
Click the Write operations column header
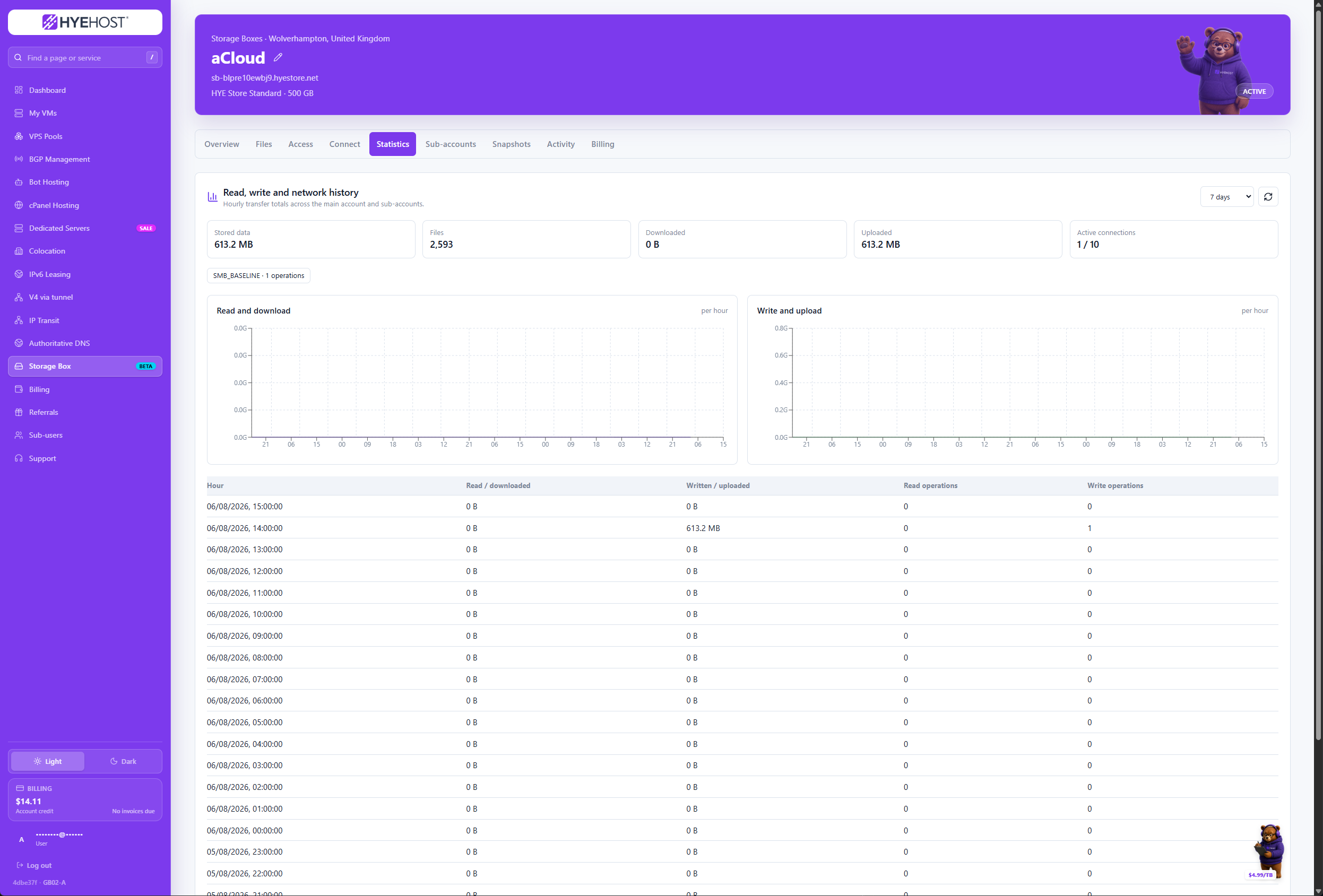pyautogui.click(x=1114, y=485)
